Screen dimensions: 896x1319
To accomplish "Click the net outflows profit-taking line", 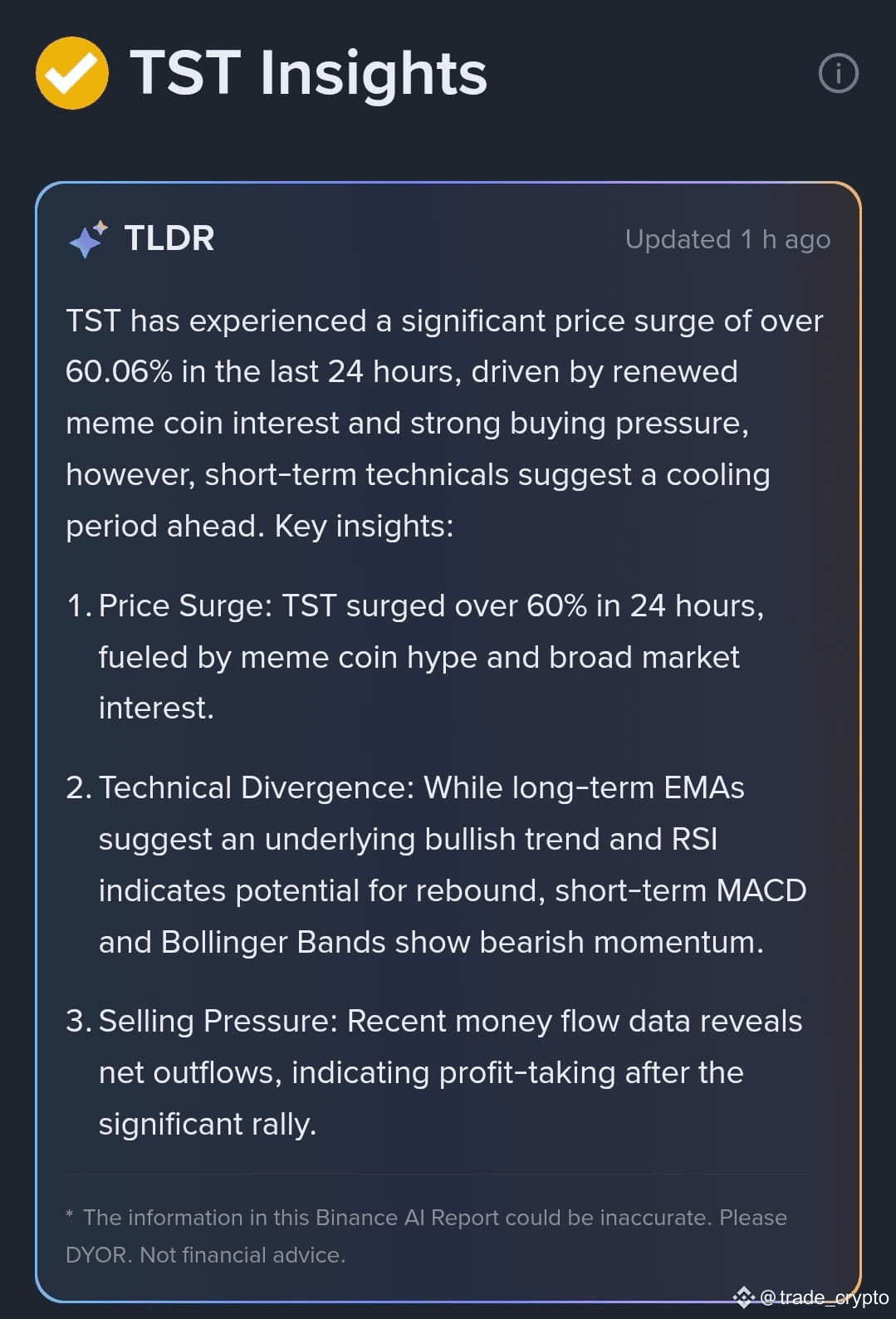I will pos(421,1072).
